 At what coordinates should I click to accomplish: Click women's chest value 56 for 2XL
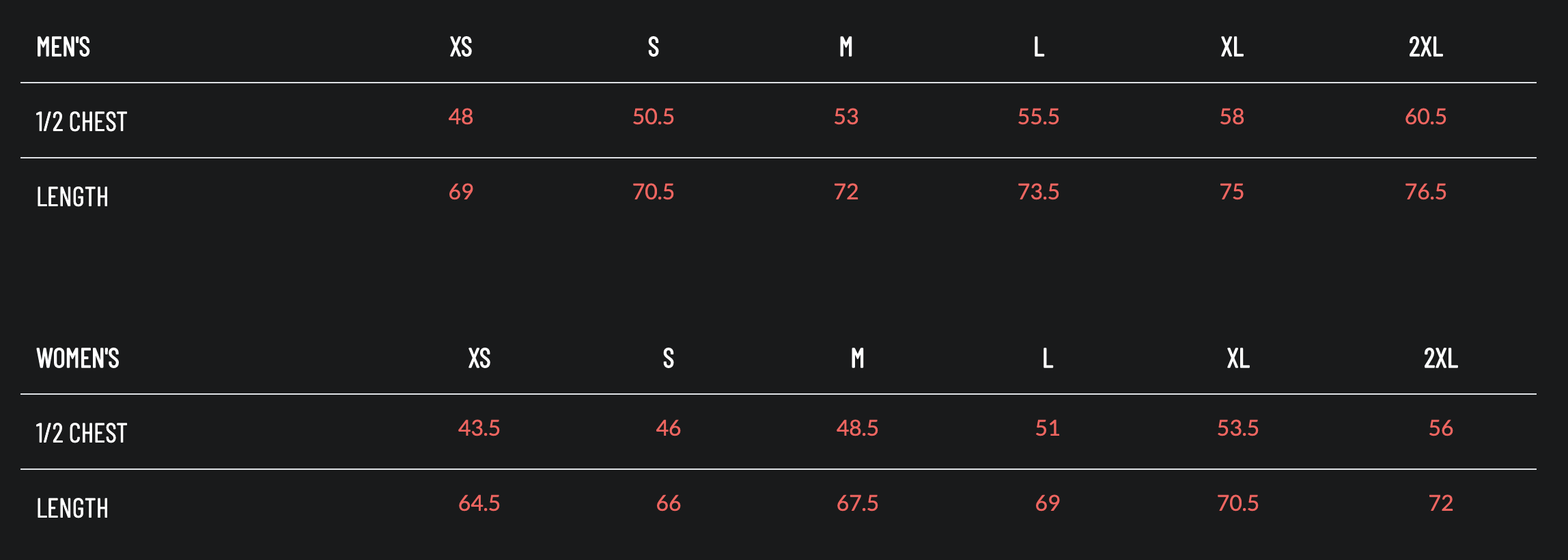(x=1441, y=428)
